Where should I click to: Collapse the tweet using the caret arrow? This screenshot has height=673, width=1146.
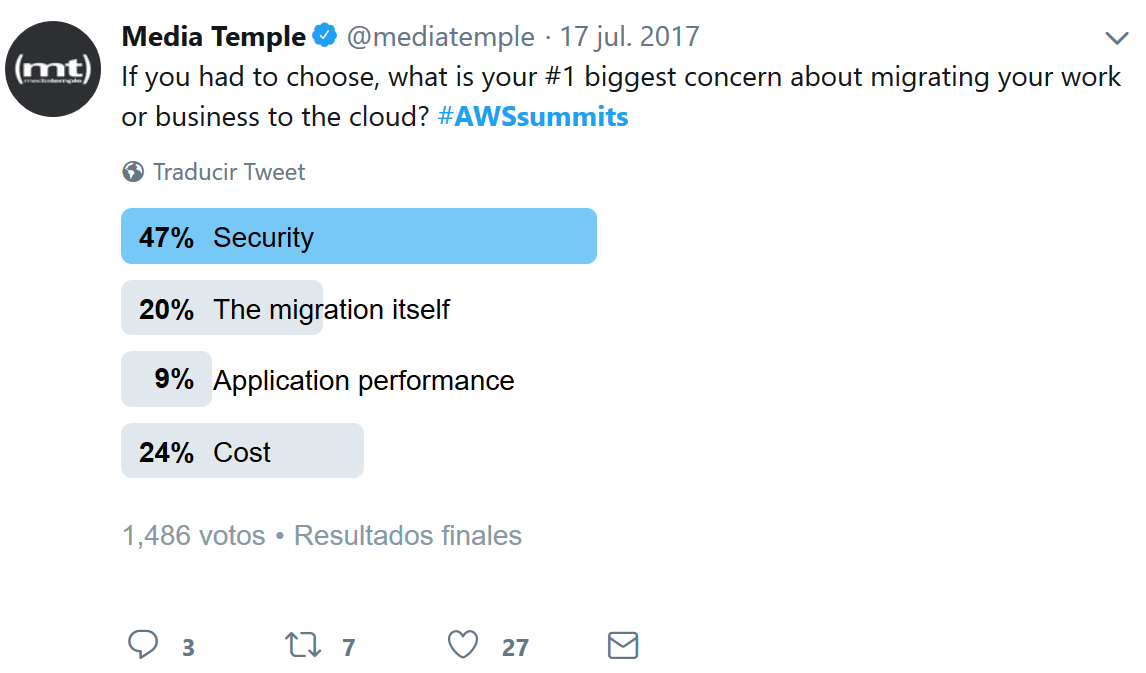click(x=1117, y=38)
